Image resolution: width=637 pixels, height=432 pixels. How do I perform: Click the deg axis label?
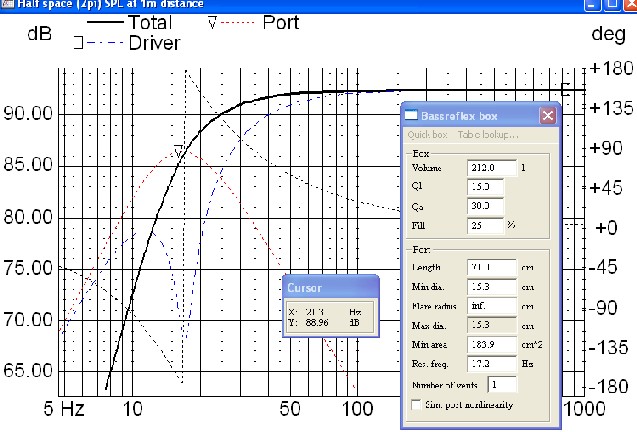click(608, 34)
